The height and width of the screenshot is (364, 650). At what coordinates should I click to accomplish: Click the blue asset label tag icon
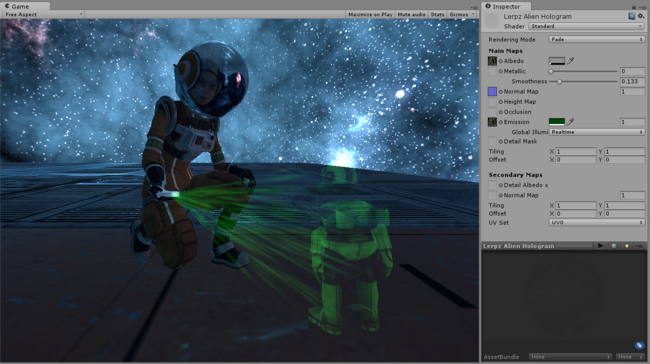click(639, 345)
